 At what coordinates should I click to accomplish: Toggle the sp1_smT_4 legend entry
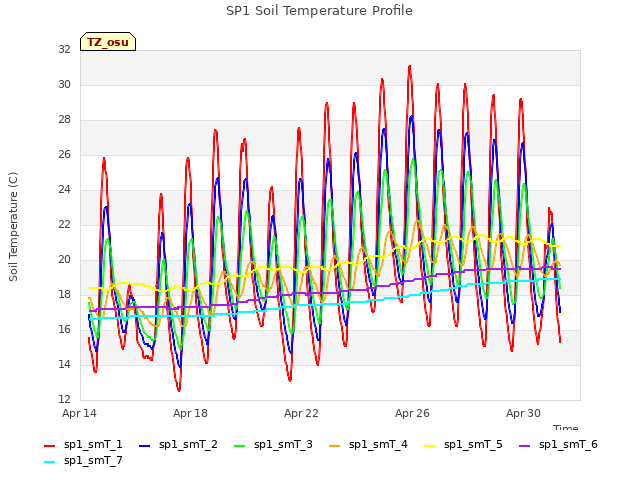[368, 444]
